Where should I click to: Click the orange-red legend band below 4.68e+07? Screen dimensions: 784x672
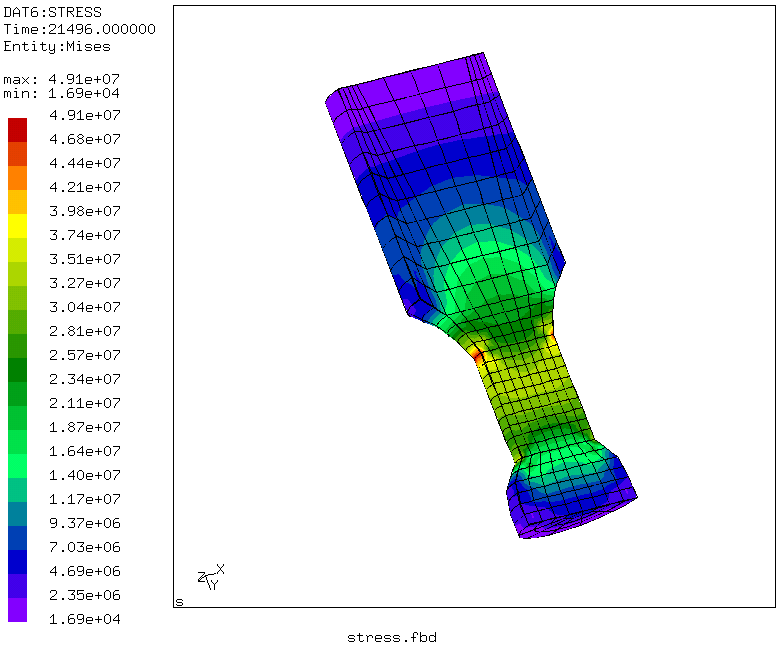coord(18,154)
